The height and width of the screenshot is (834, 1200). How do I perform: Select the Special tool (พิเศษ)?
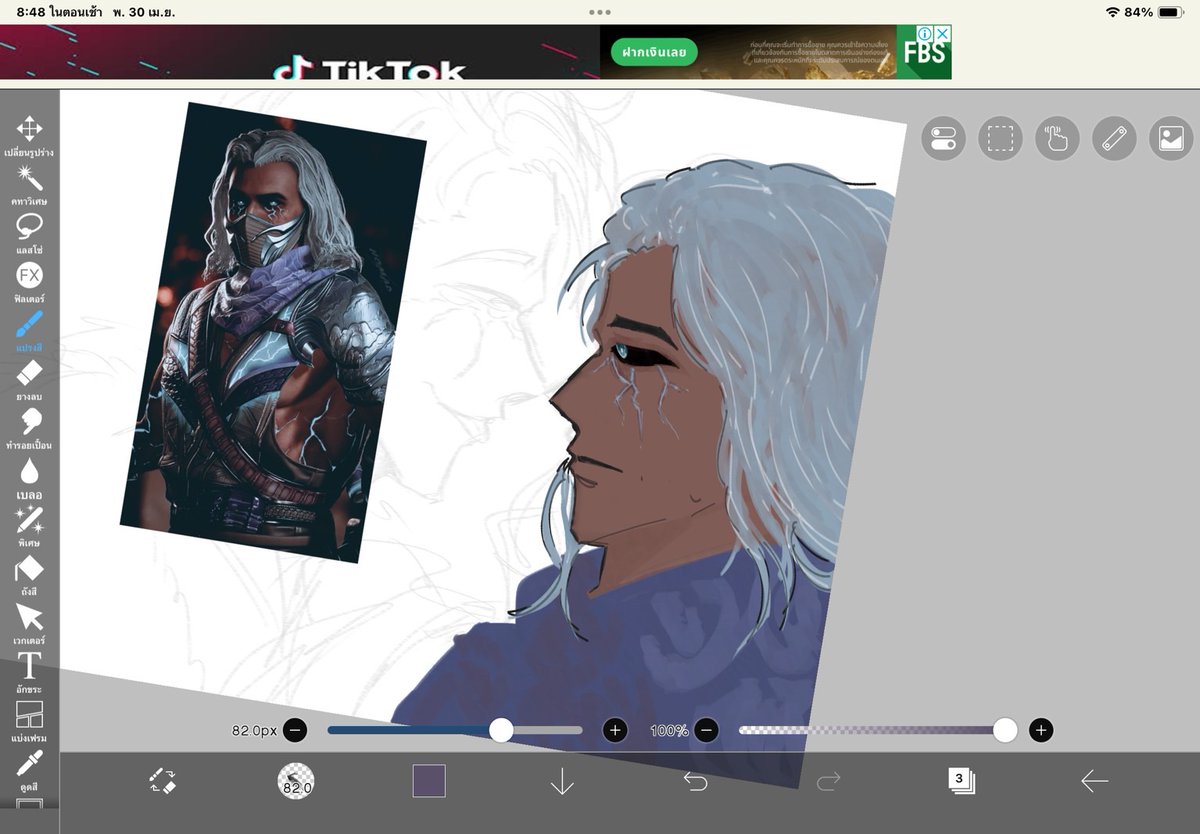coord(29,525)
